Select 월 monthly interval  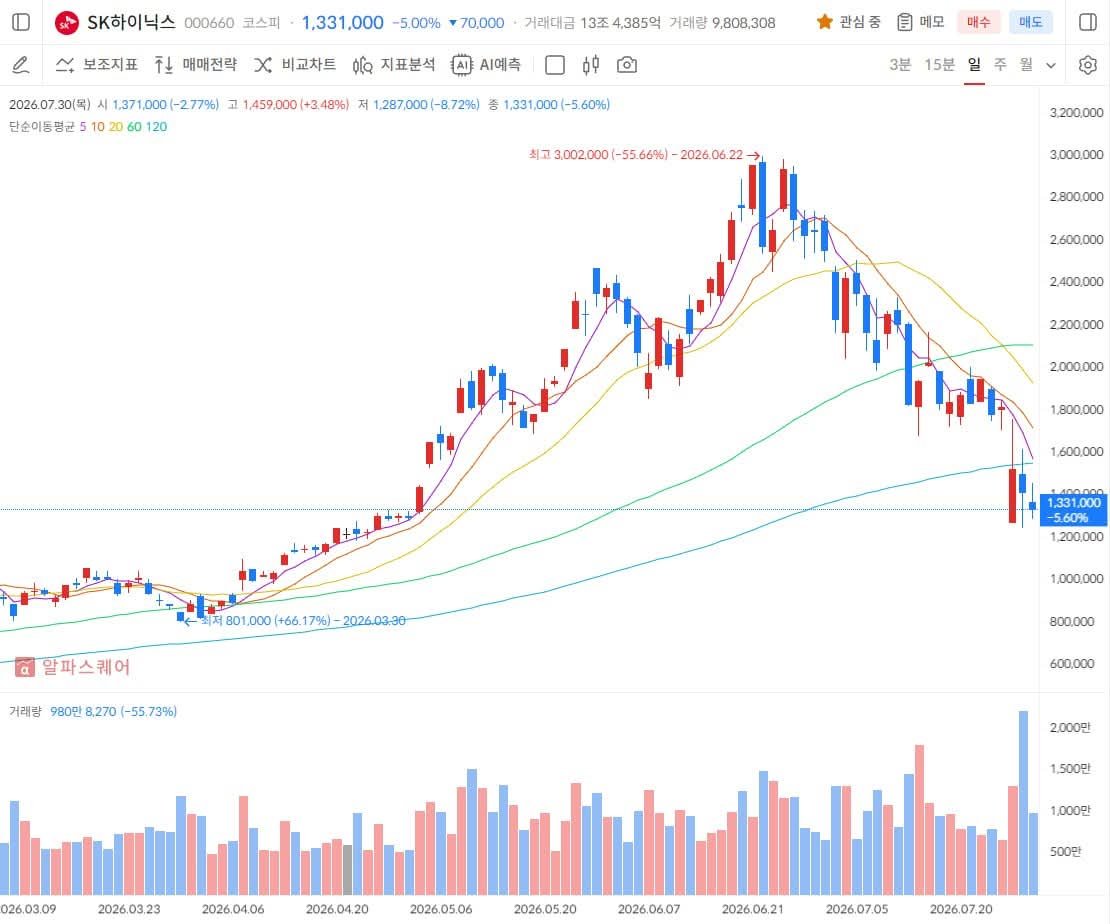pos(1026,64)
